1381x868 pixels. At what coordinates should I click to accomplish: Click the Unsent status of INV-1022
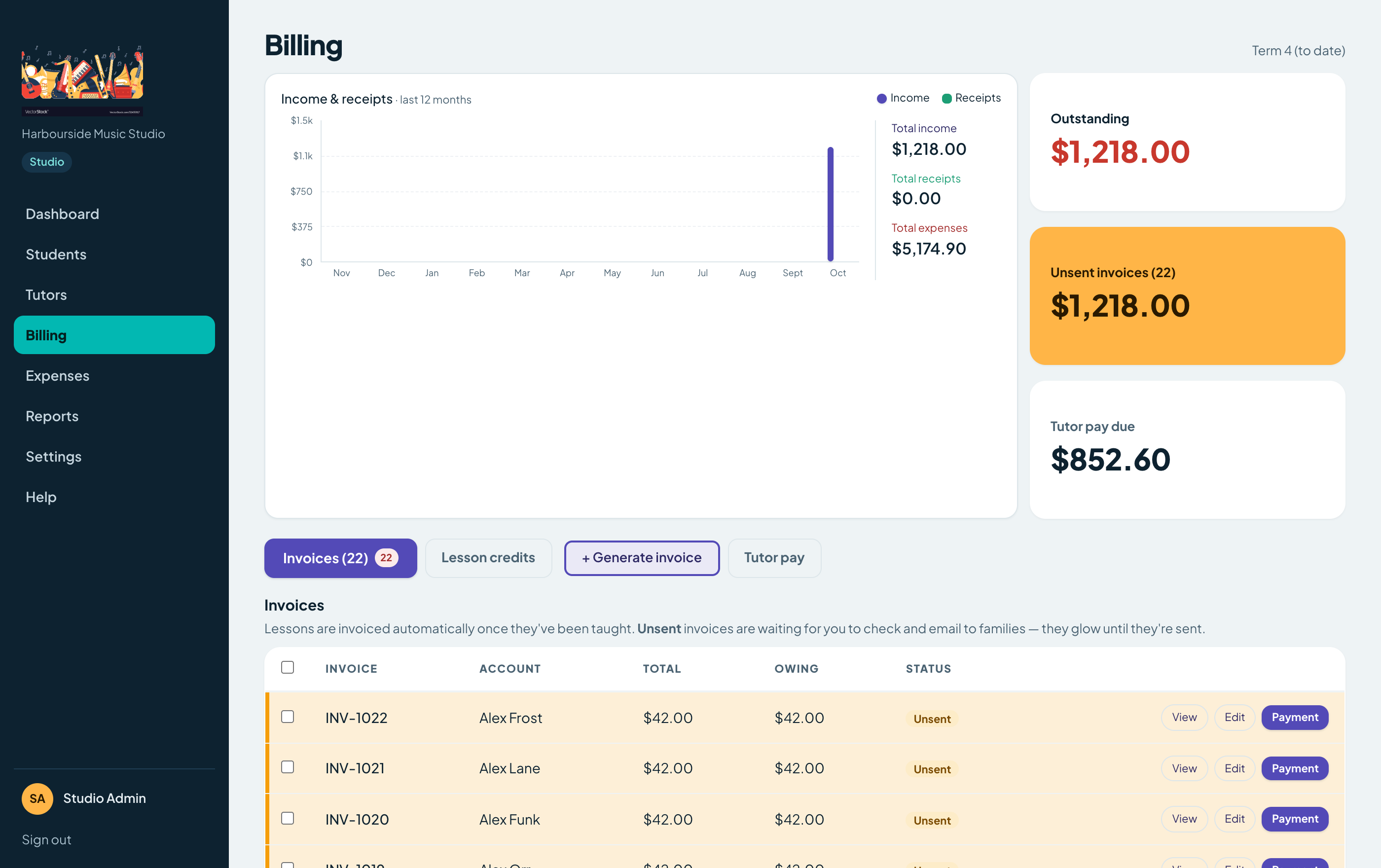pos(932,719)
